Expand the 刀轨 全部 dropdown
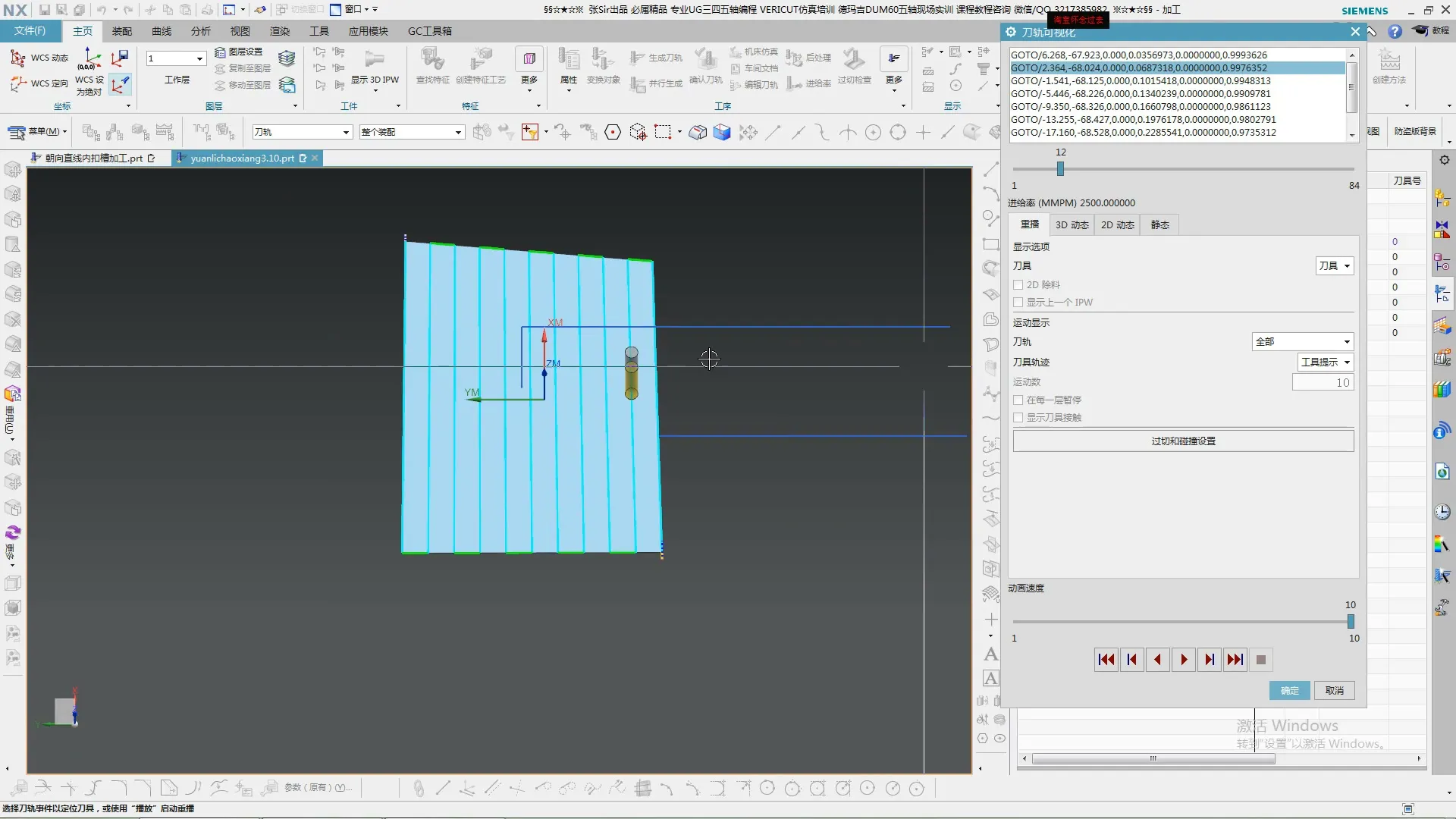Viewport: 1456px width, 819px height. tap(1302, 342)
